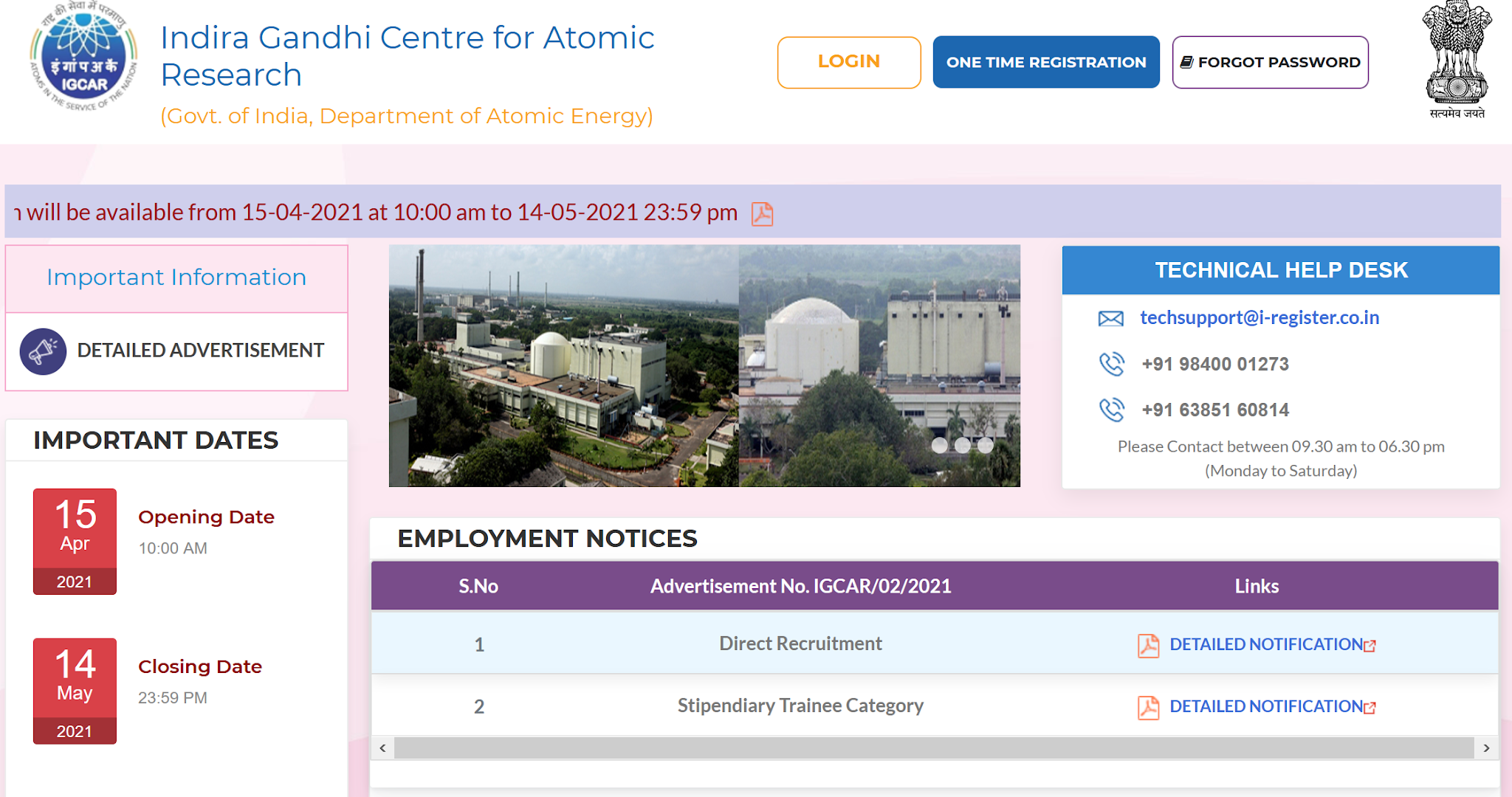Screen dimensions: 1512x797
Task: Click PDF icon in Stipendiary Trainee row
Action: pyautogui.click(x=1148, y=708)
